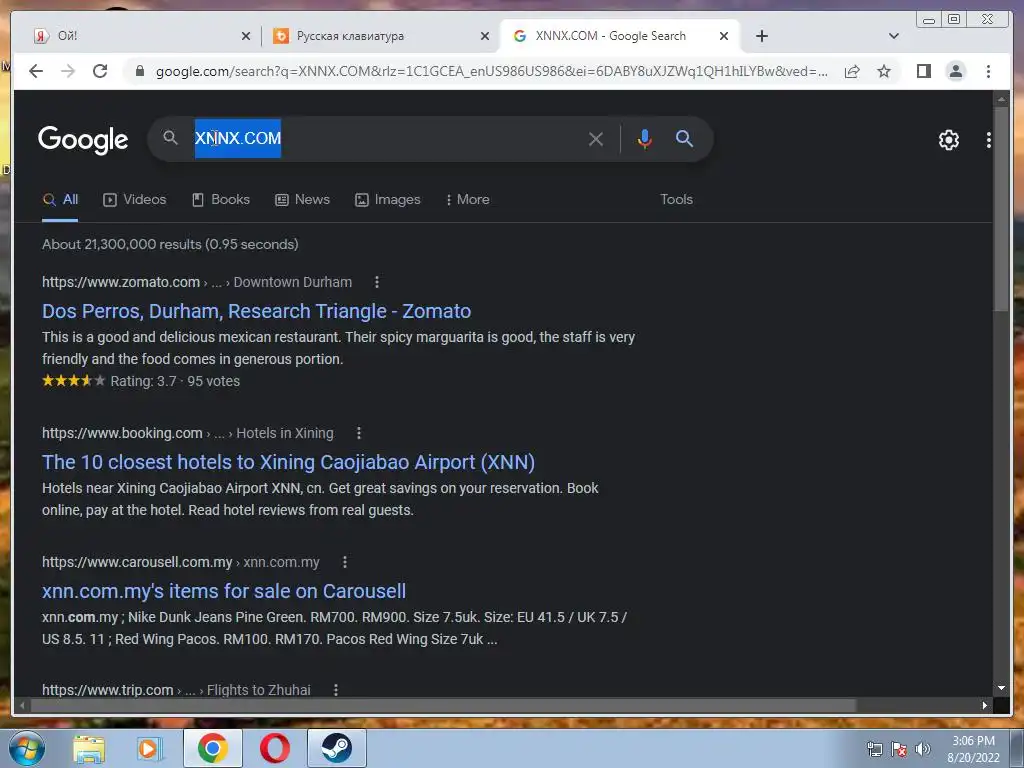Launch Windows Media Player from taskbar

pos(150,749)
